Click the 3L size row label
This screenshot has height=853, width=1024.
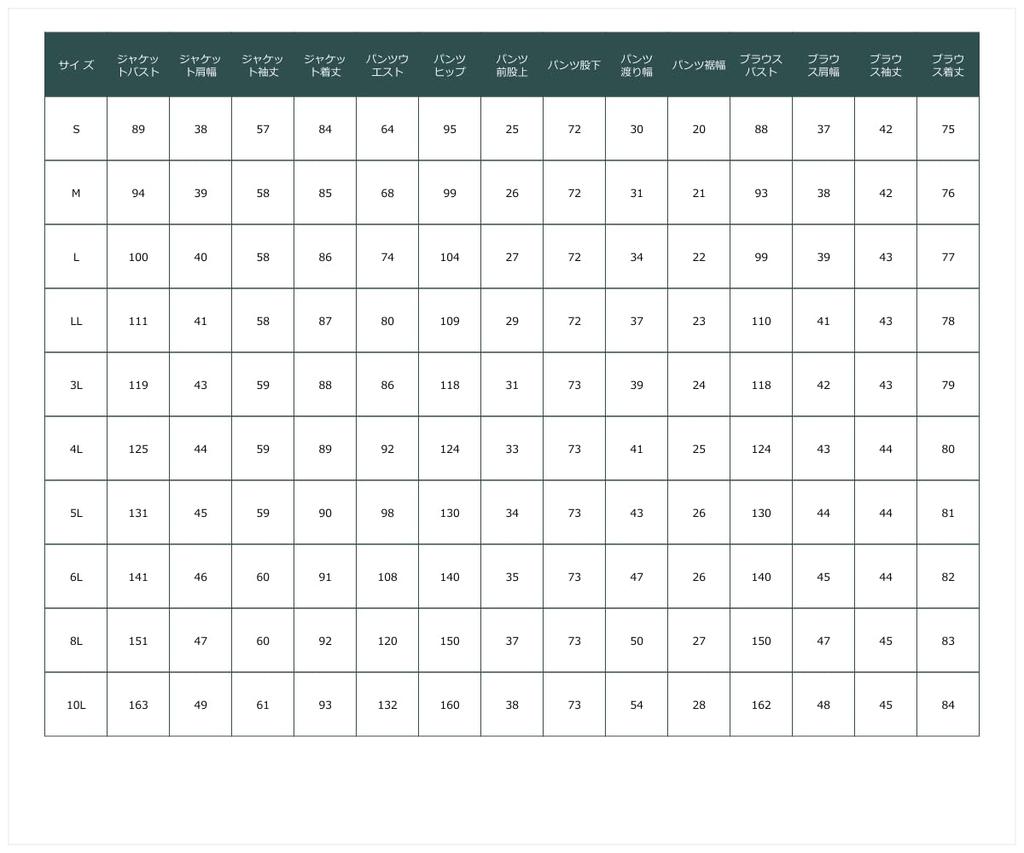point(76,385)
